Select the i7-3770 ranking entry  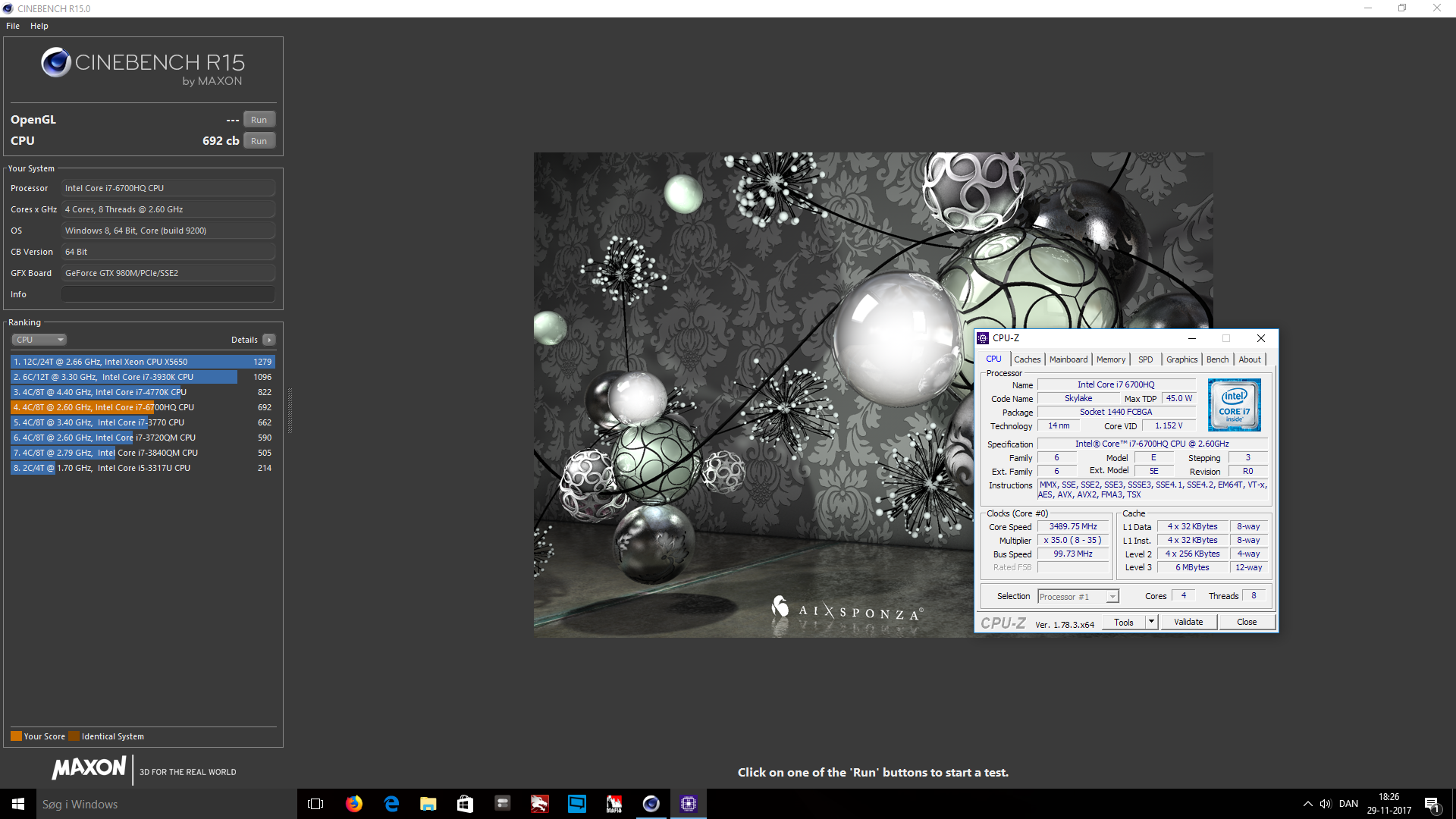click(143, 422)
